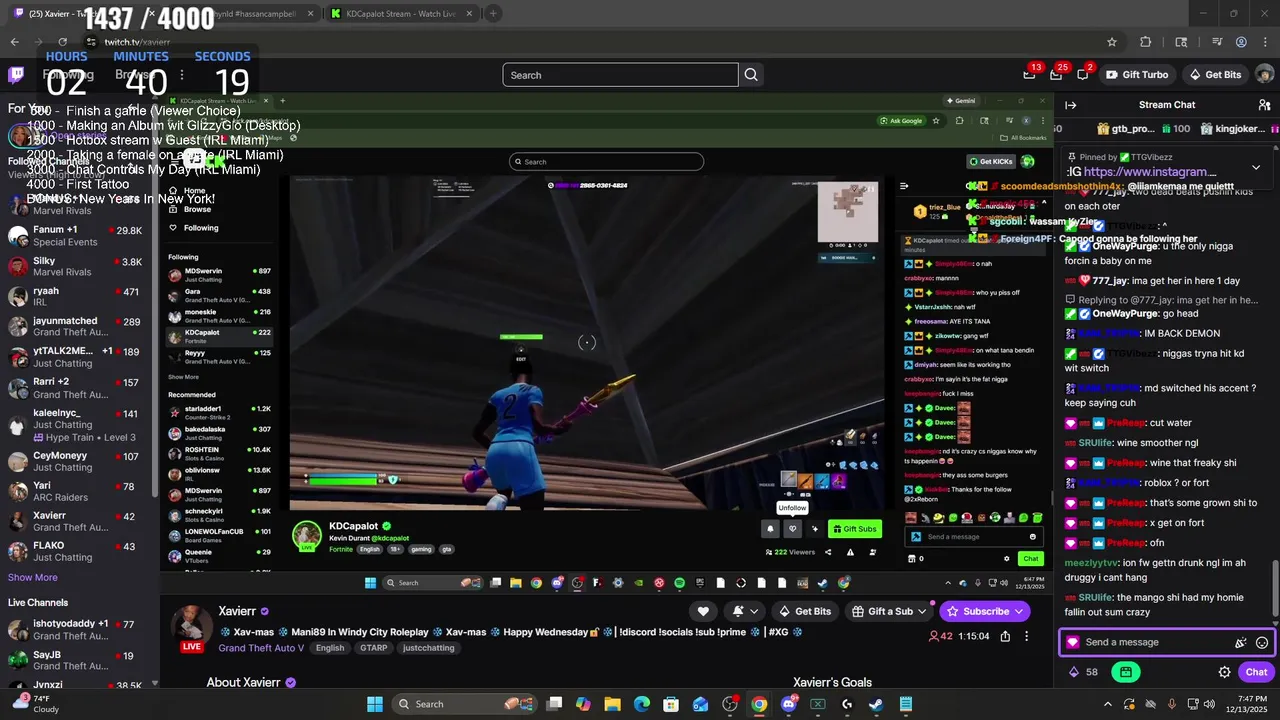Expand Show More followed channels
Screen dimensions: 1280x720
point(33,577)
